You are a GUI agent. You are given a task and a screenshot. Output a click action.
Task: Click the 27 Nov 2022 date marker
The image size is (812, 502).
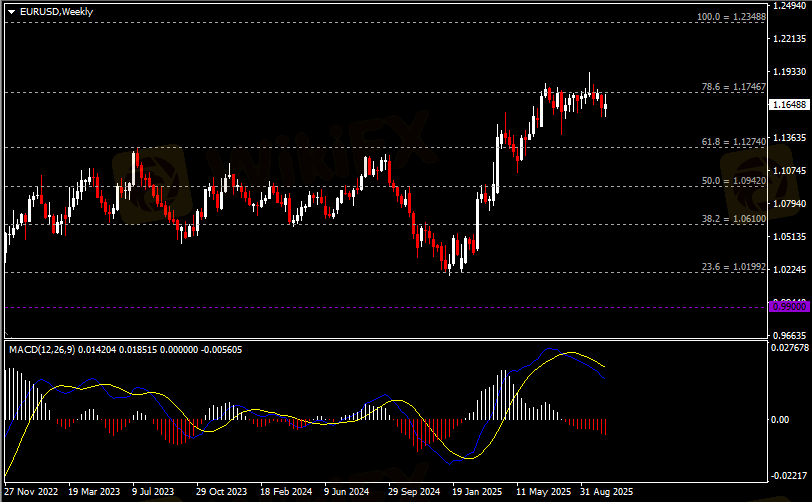coord(31,492)
